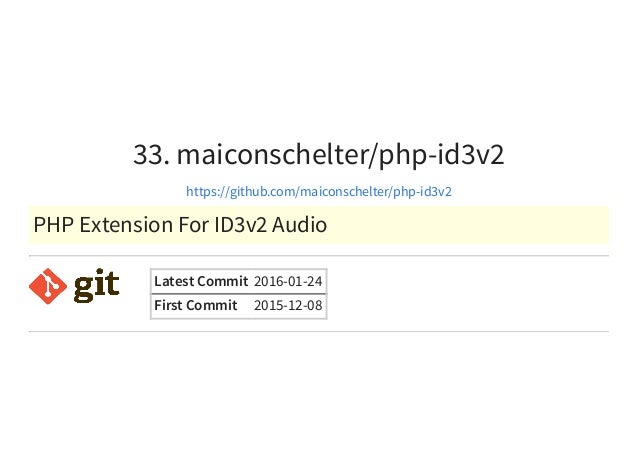638x465 pixels.
Task: Click the word 'Audio' in the description
Action: [x=299, y=225]
